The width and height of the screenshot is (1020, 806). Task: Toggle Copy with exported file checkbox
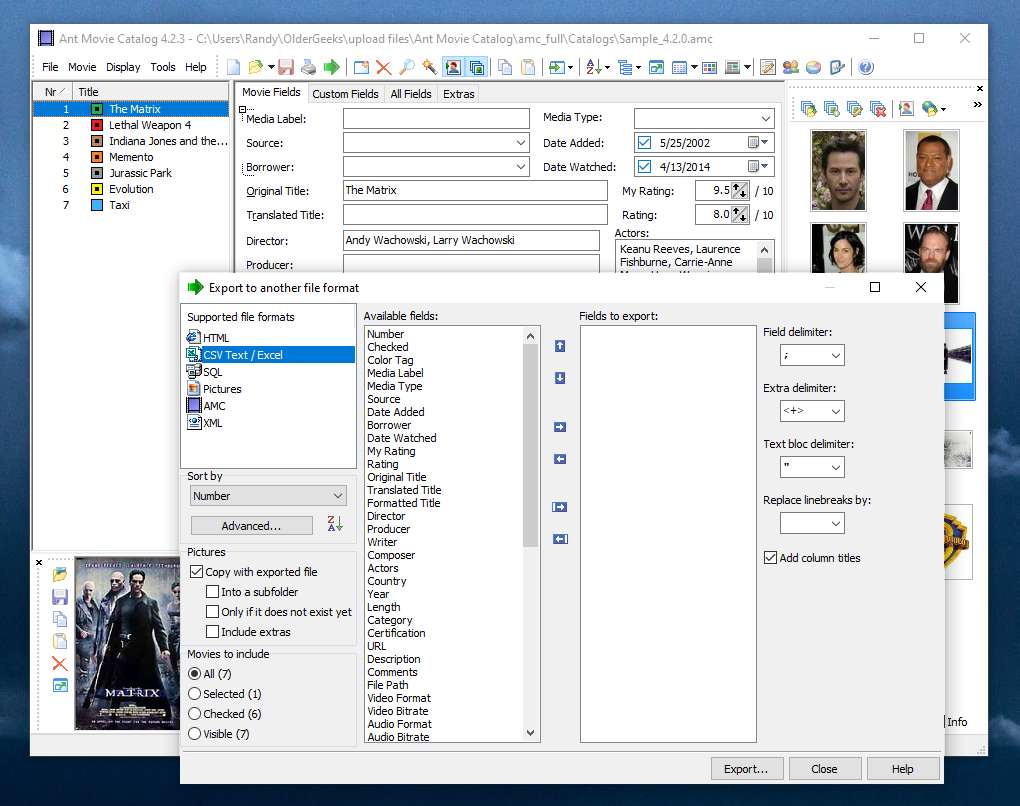[x=196, y=572]
